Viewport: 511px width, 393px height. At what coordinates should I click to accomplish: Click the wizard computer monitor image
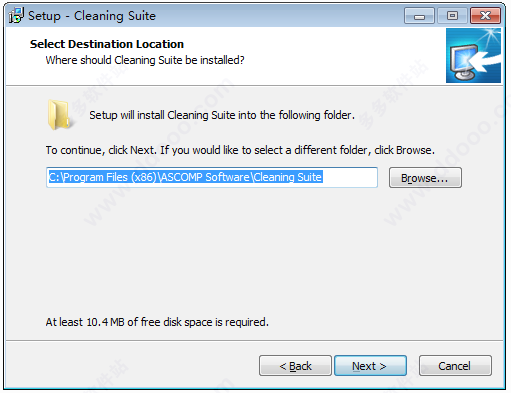click(473, 55)
